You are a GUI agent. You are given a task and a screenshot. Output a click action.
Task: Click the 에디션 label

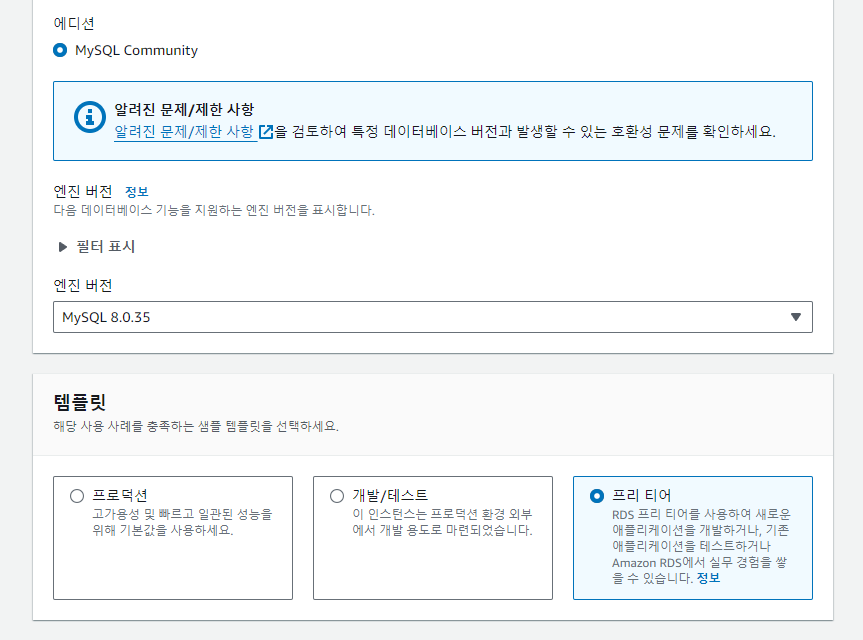74,24
